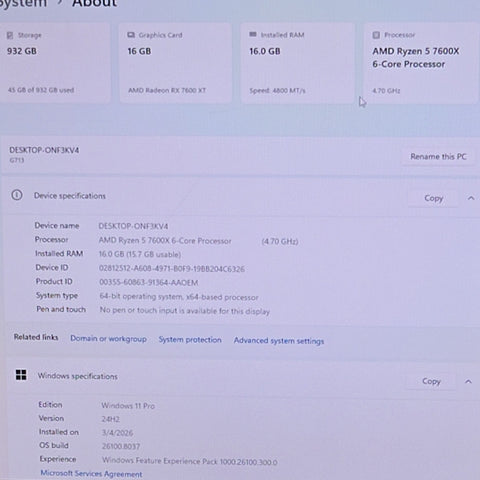The width and height of the screenshot is (480, 480).
Task: Select the AMD Ryzen 5 7600X processor value
Action: click(165, 241)
